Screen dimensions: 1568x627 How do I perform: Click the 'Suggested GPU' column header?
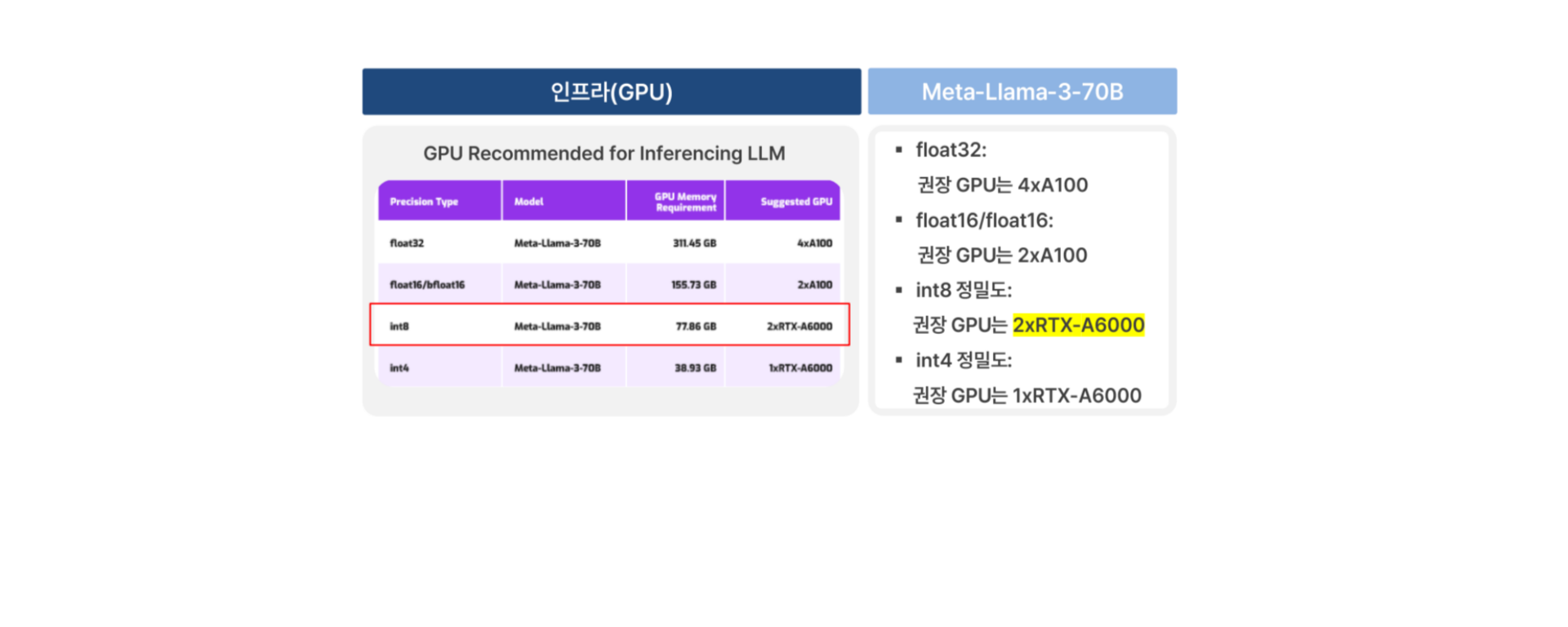click(783, 201)
